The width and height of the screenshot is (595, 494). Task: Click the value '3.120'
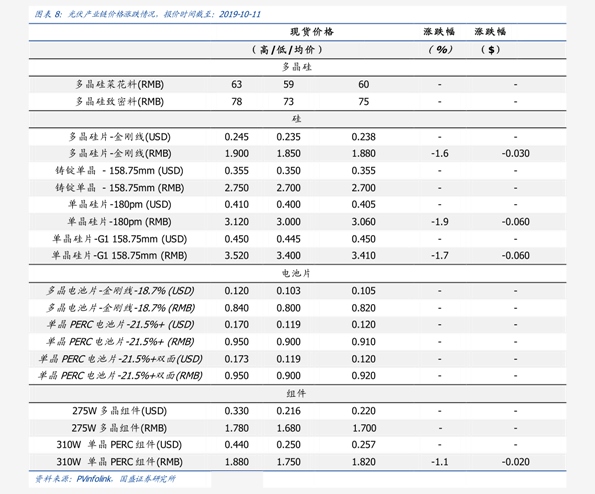point(236,222)
